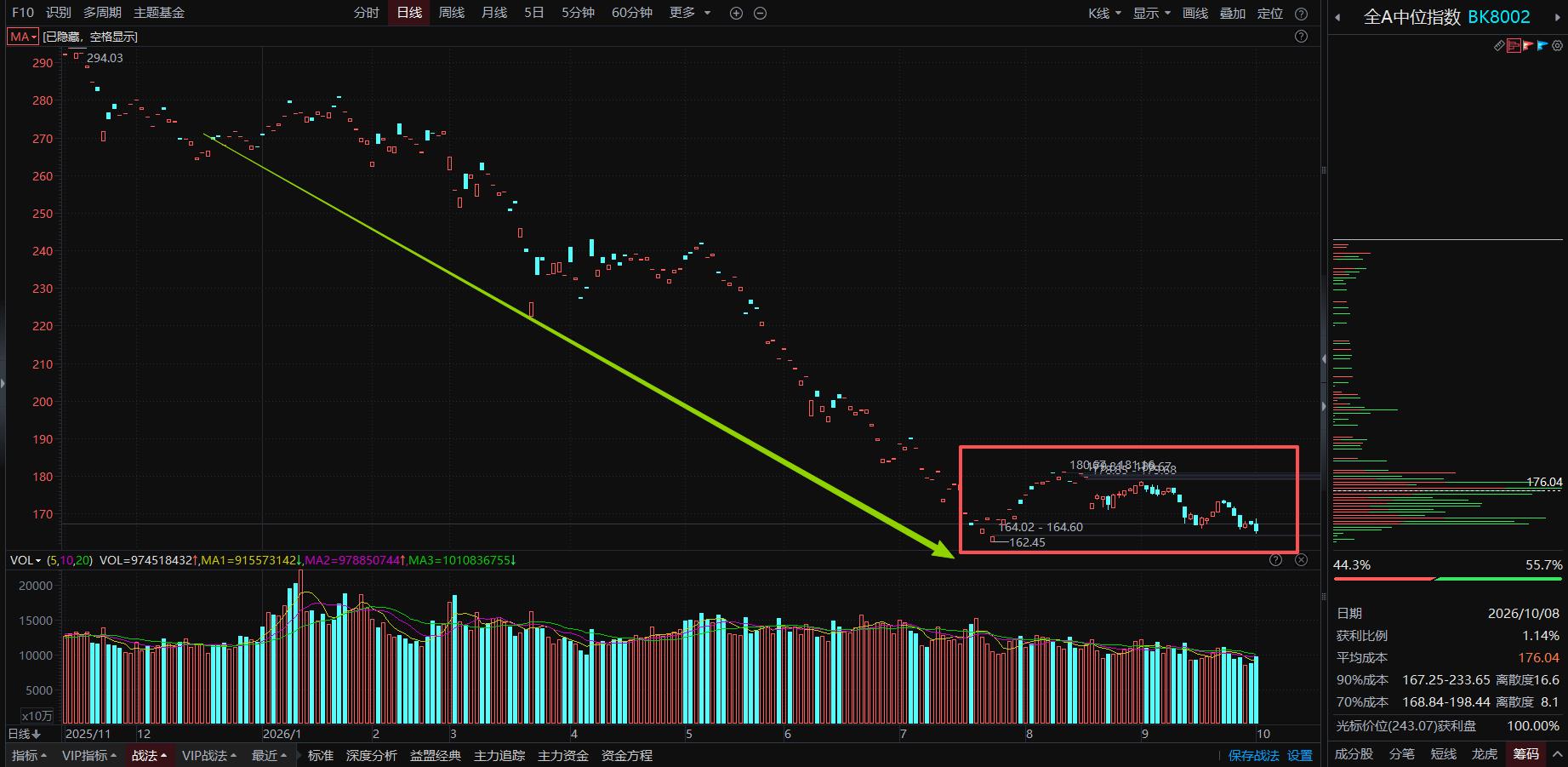Select the 日线 period button
The height and width of the screenshot is (767, 1568).
click(409, 13)
